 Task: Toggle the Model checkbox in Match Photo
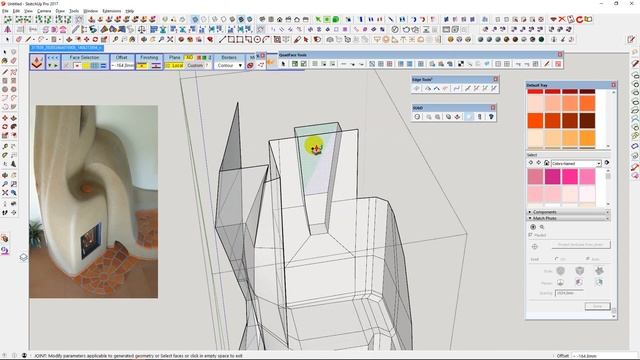coord(531,235)
